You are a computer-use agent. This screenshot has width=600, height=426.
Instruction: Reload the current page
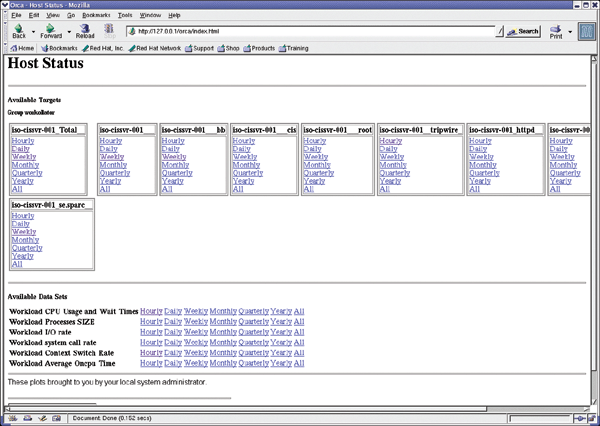85,31
